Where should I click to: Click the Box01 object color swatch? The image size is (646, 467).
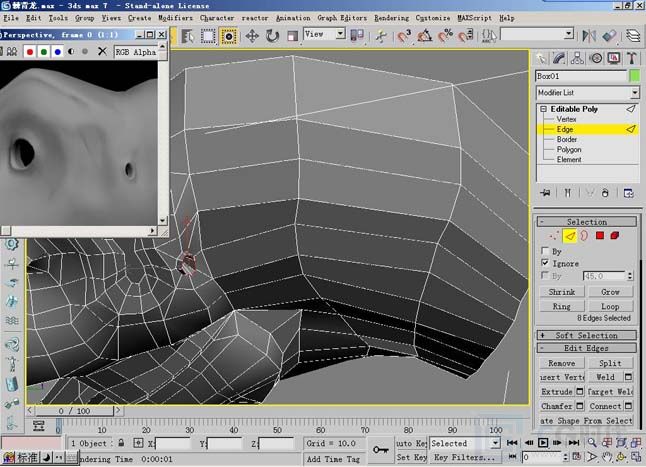(634, 76)
